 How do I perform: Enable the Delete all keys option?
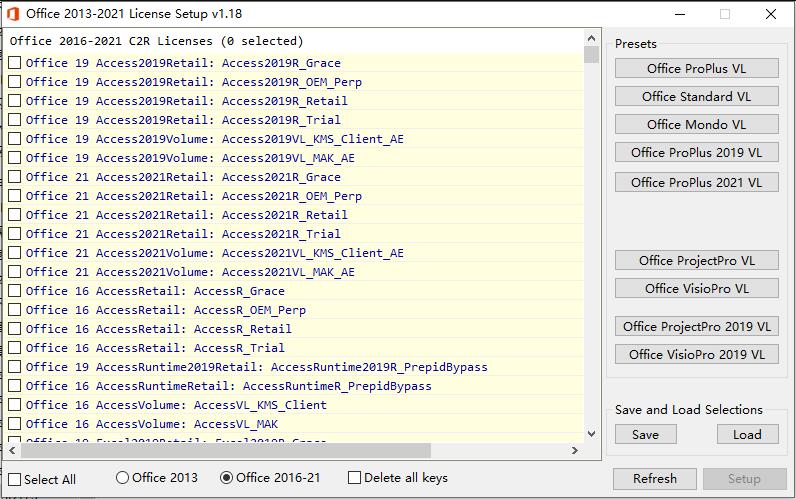coord(354,478)
